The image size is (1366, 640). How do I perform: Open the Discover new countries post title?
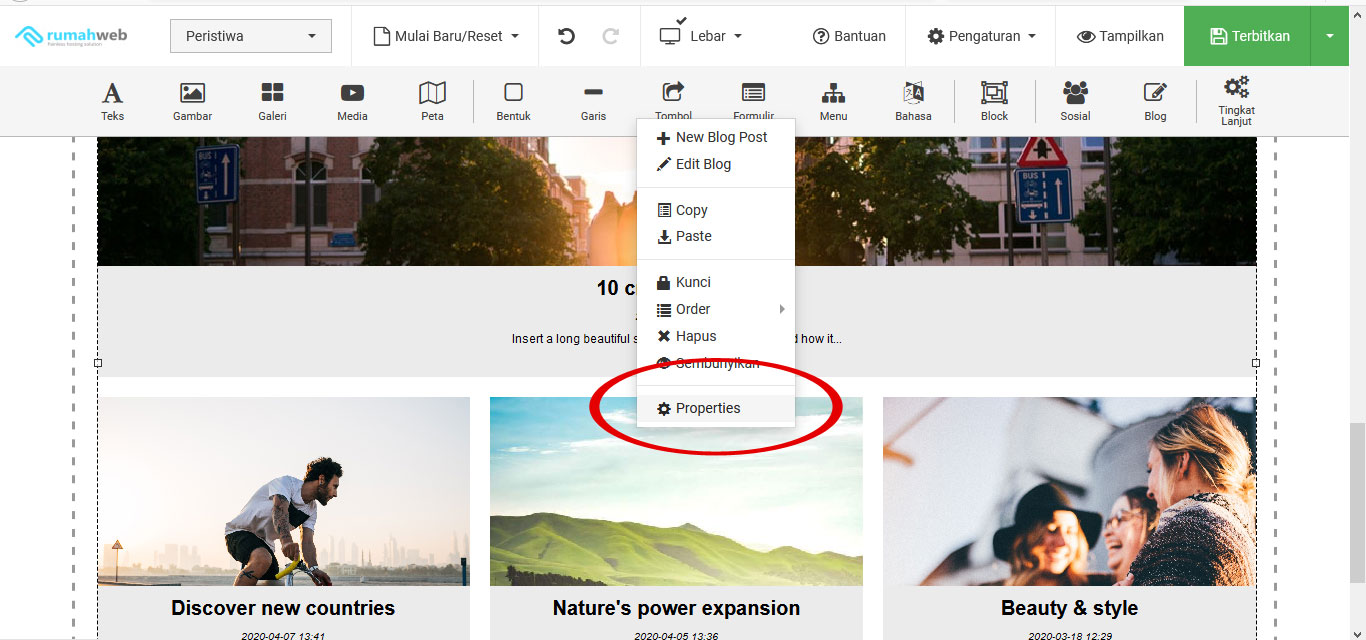283,608
